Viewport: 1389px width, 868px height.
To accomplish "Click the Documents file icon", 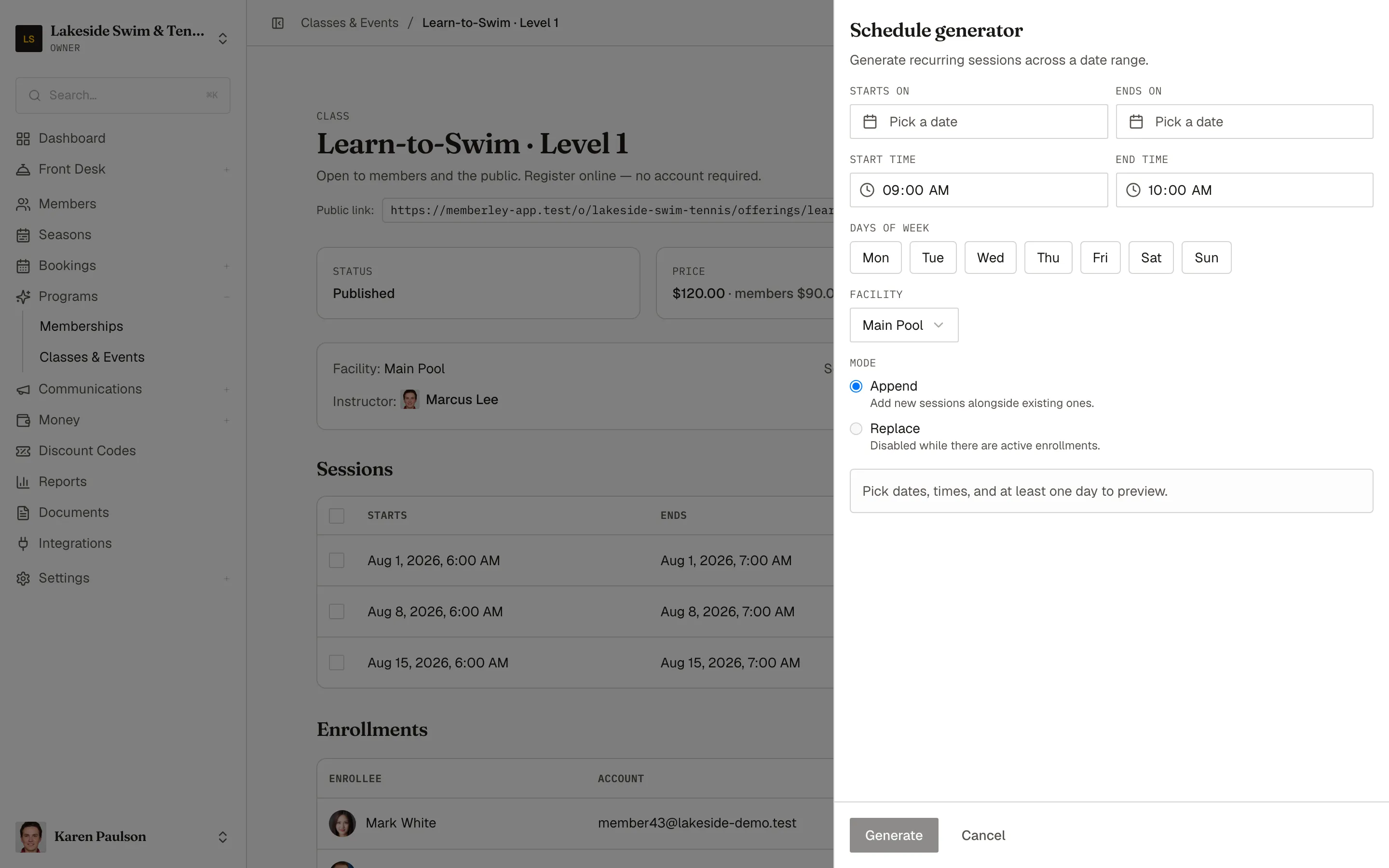I will coord(23,513).
